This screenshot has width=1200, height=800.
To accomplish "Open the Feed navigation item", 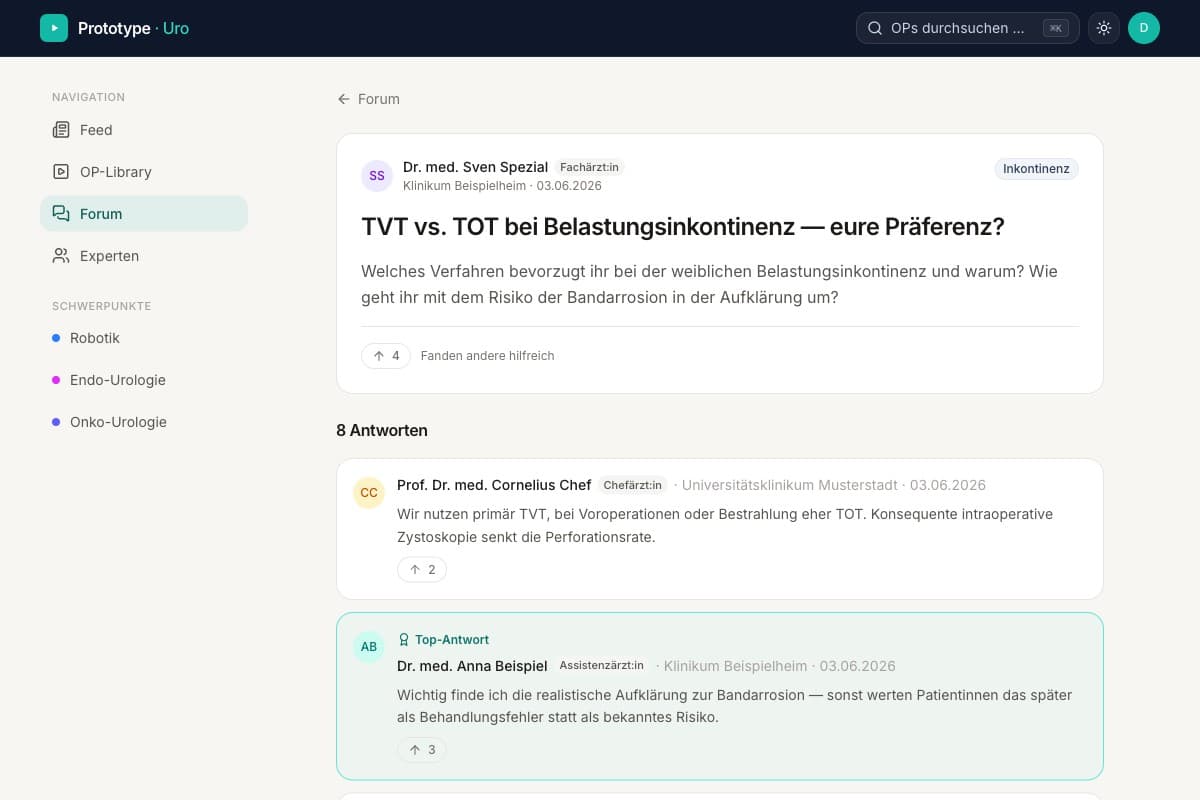I will point(144,130).
